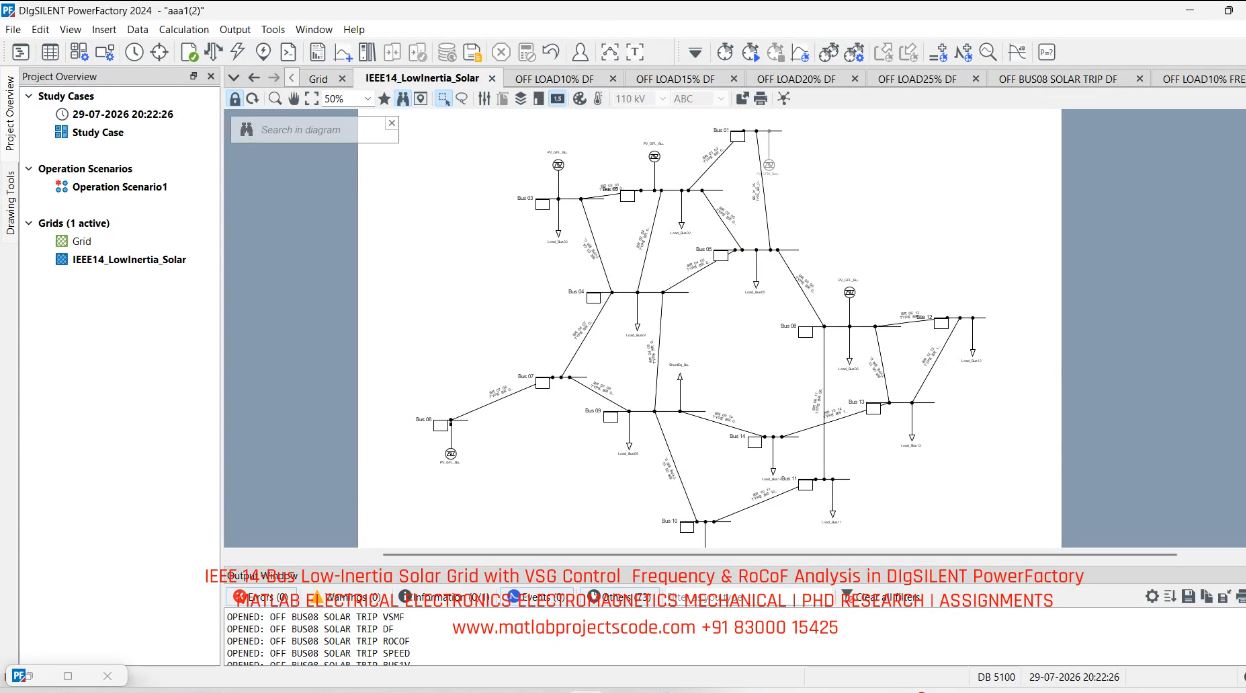Click the Freeze mode lock icon
The image size is (1246, 693).
(235, 98)
